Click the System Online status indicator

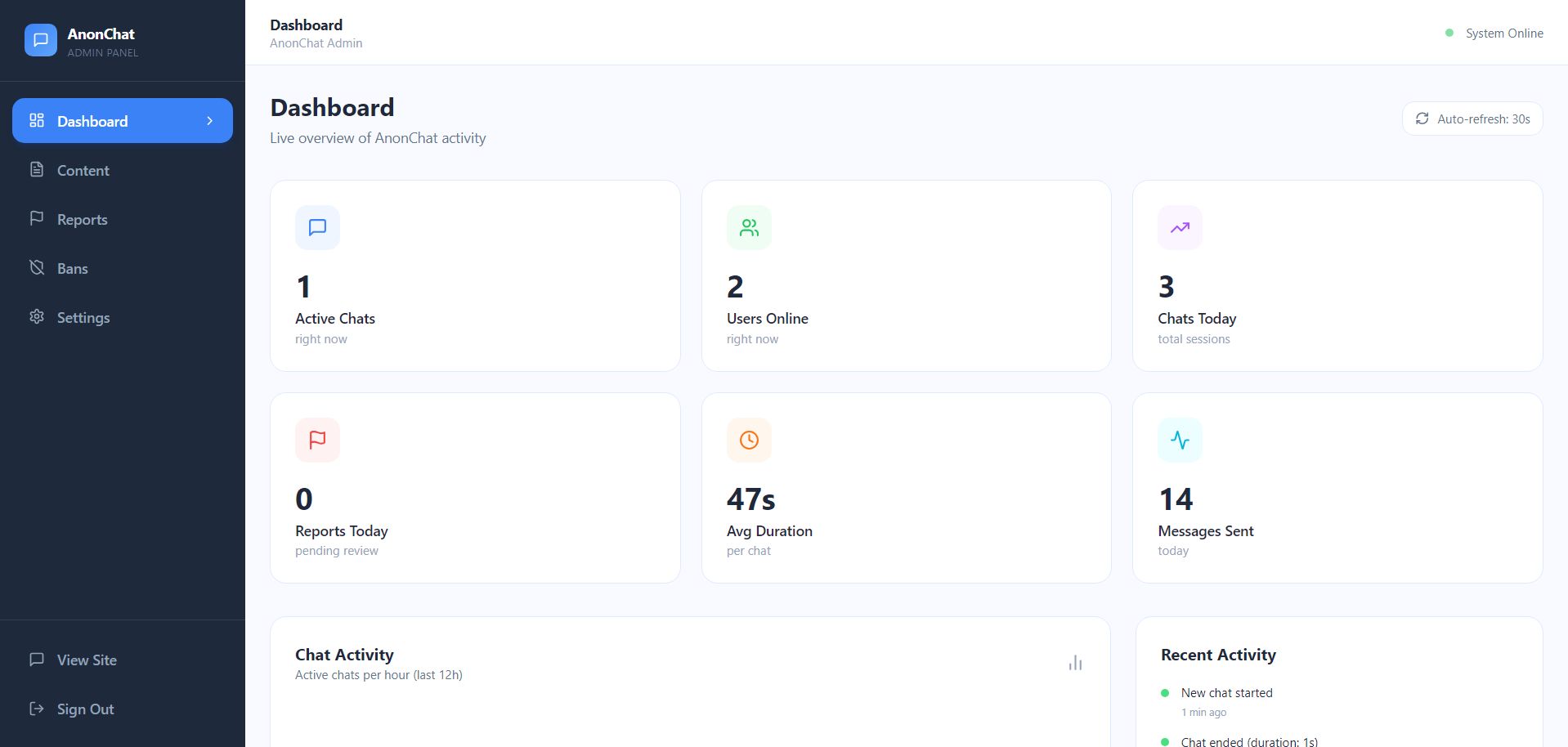click(1494, 34)
